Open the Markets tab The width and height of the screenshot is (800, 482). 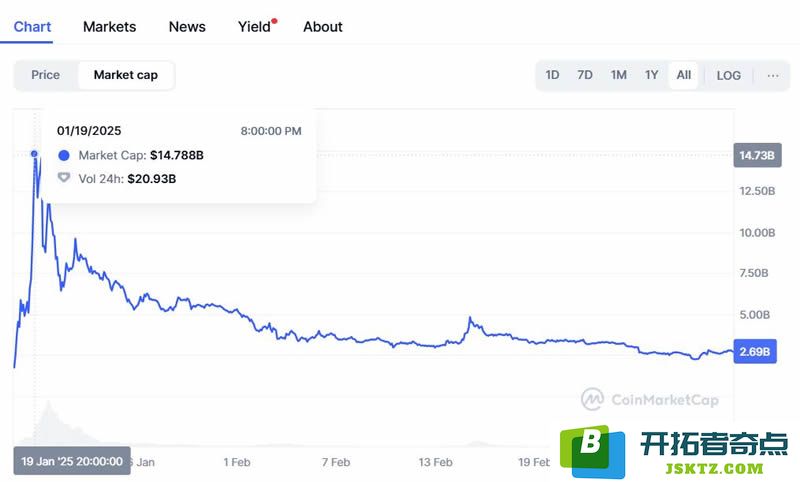109,27
